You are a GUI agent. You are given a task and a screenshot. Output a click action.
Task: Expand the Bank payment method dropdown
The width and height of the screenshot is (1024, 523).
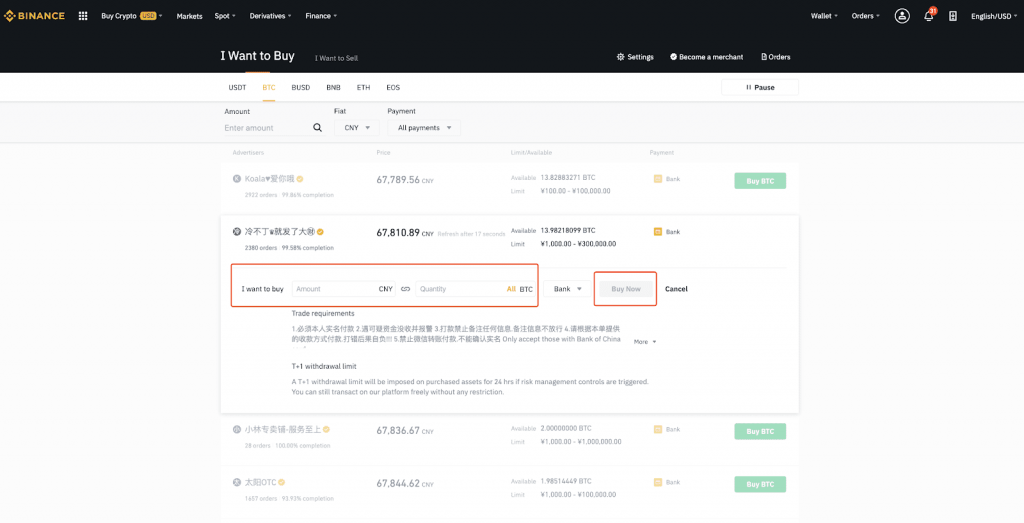(x=567, y=289)
